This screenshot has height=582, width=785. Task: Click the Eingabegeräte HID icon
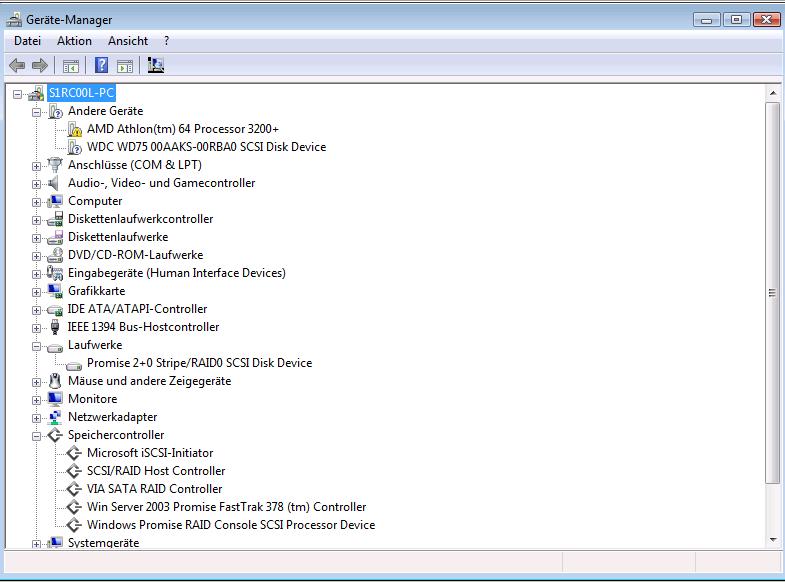[x=55, y=273]
